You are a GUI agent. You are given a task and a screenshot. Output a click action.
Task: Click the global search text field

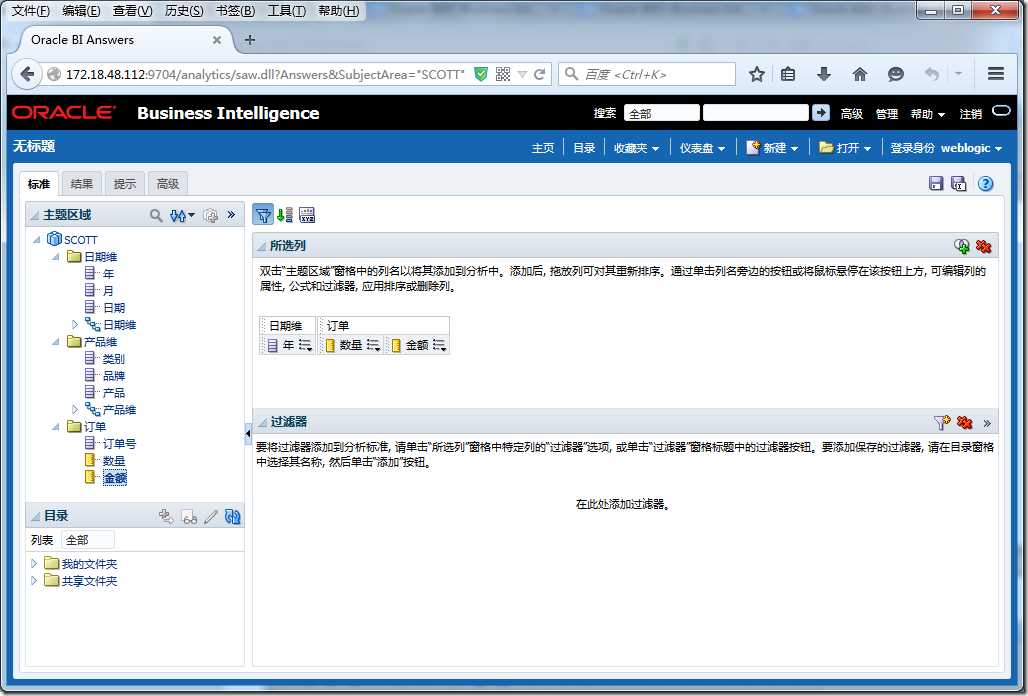[x=755, y=113]
